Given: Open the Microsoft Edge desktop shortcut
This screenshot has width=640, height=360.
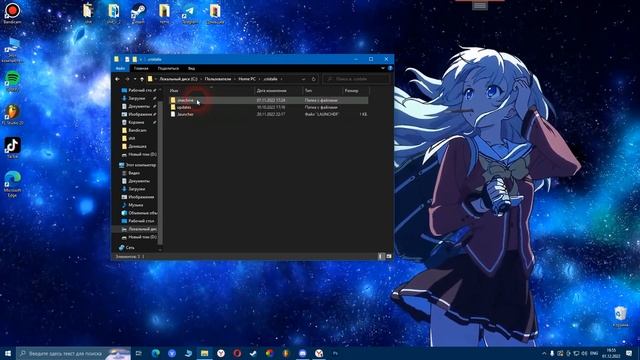Looking at the screenshot, I should (12, 184).
